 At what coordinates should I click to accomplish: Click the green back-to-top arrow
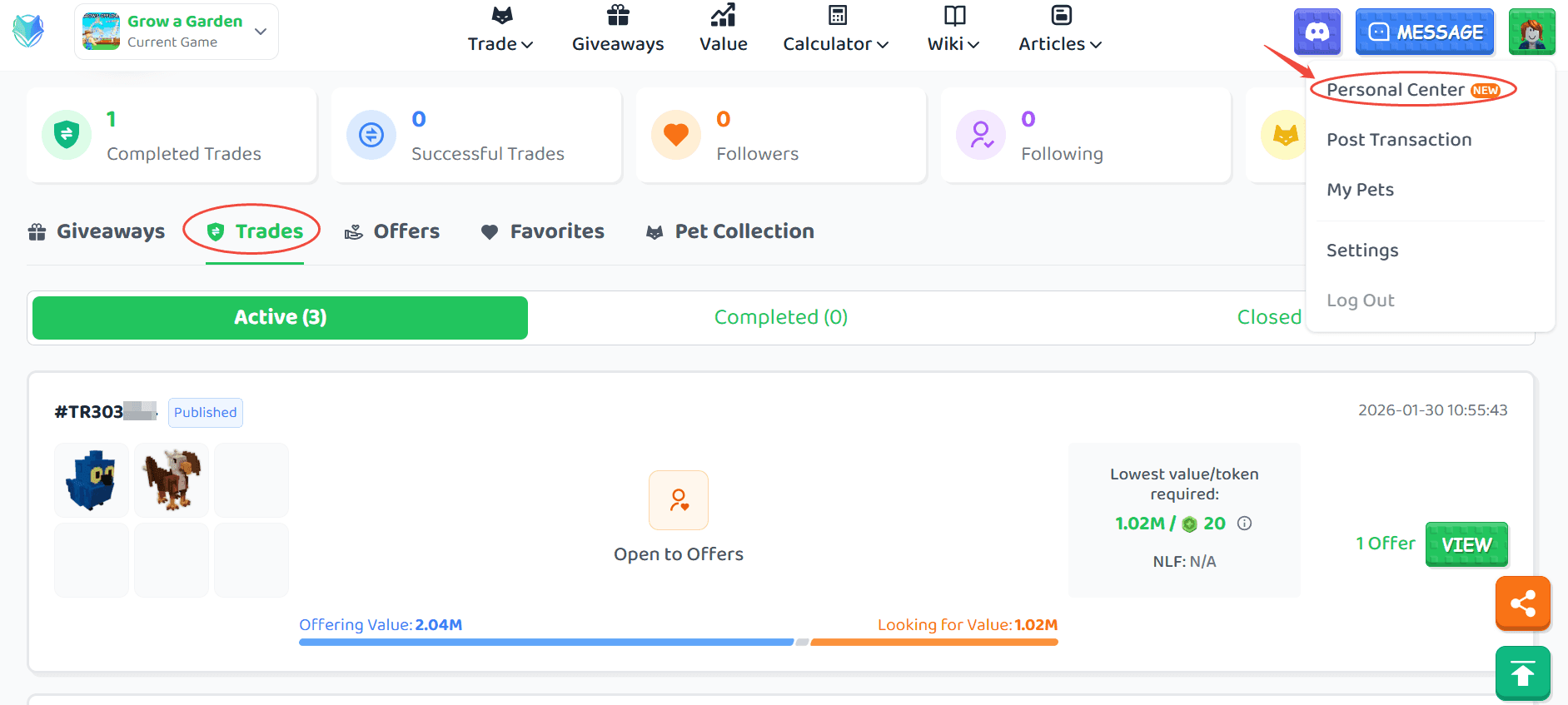[x=1522, y=673]
